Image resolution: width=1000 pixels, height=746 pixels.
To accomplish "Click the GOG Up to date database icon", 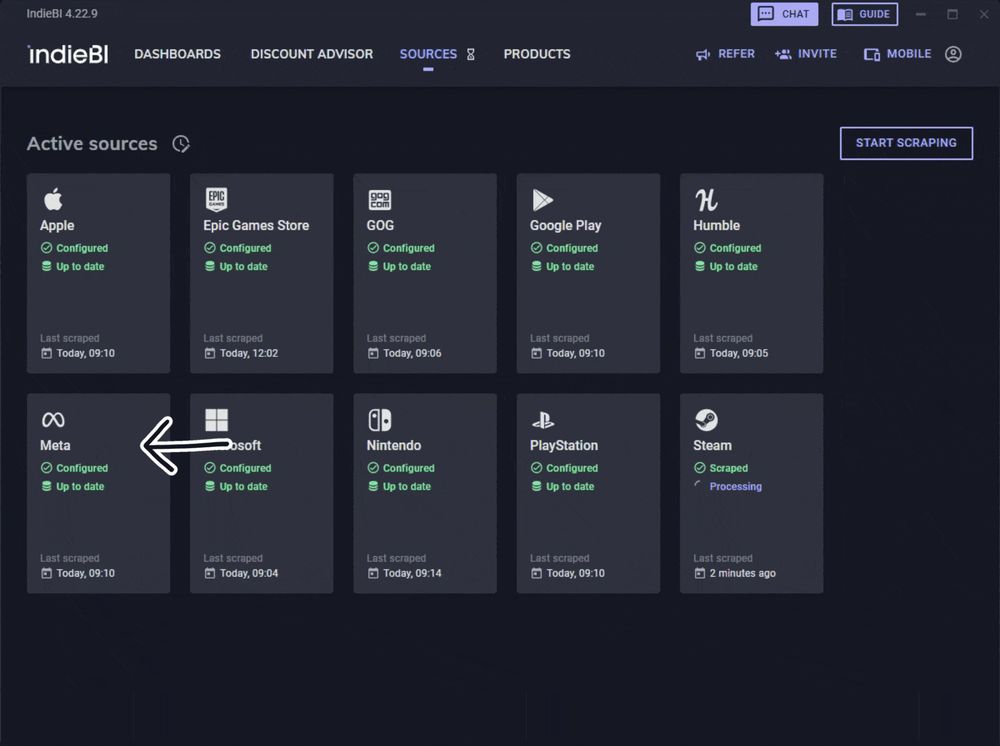I will click(373, 266).
